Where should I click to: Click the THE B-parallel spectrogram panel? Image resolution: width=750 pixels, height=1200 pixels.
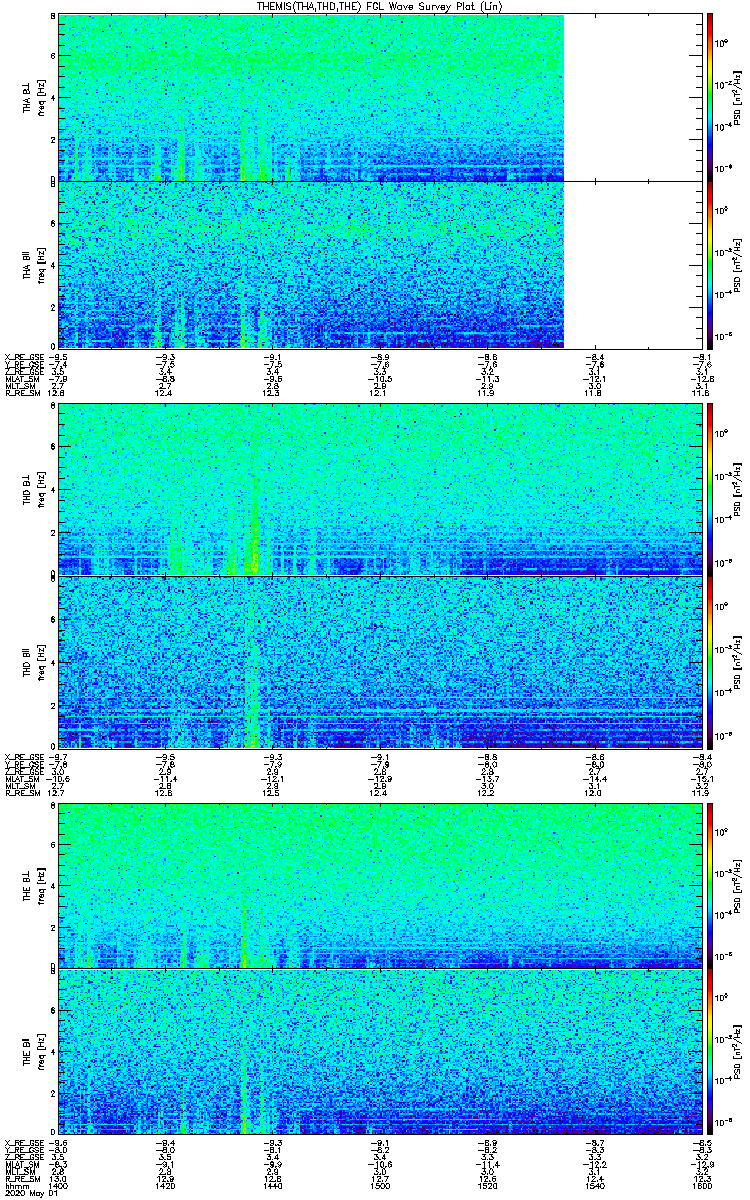coord(379,1051)
